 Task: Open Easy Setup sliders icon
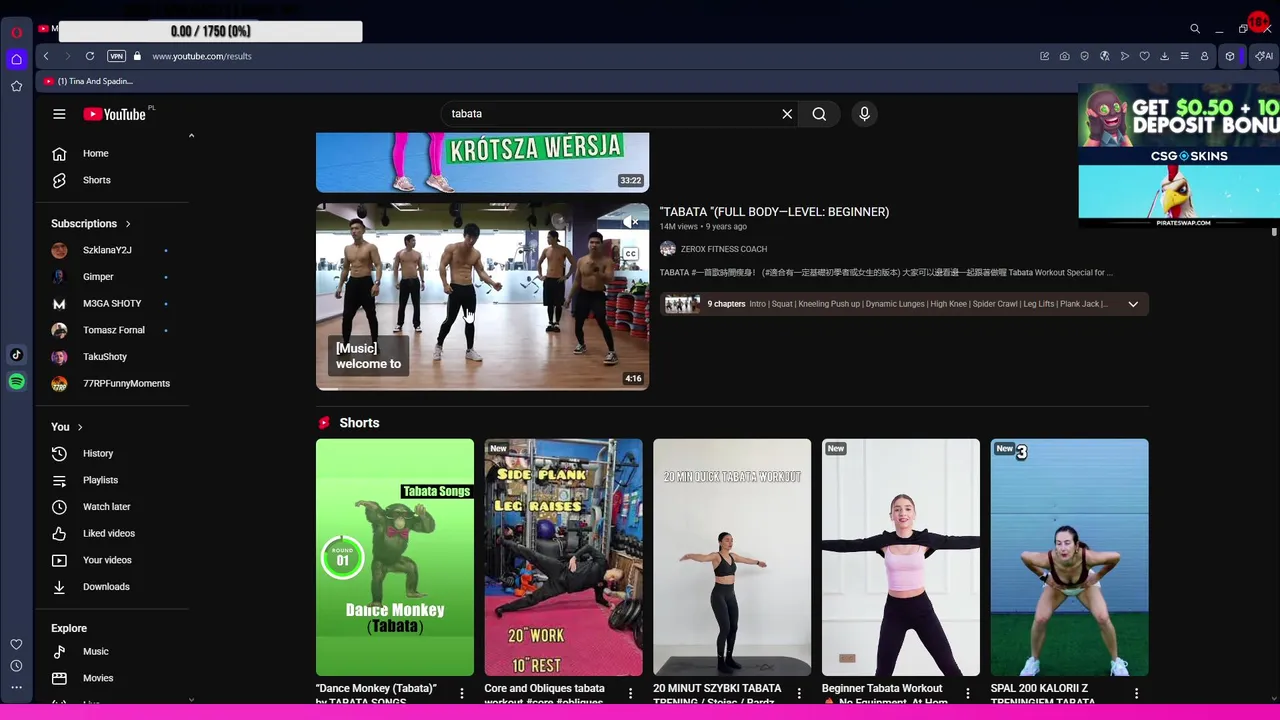tap(1184, 56)
